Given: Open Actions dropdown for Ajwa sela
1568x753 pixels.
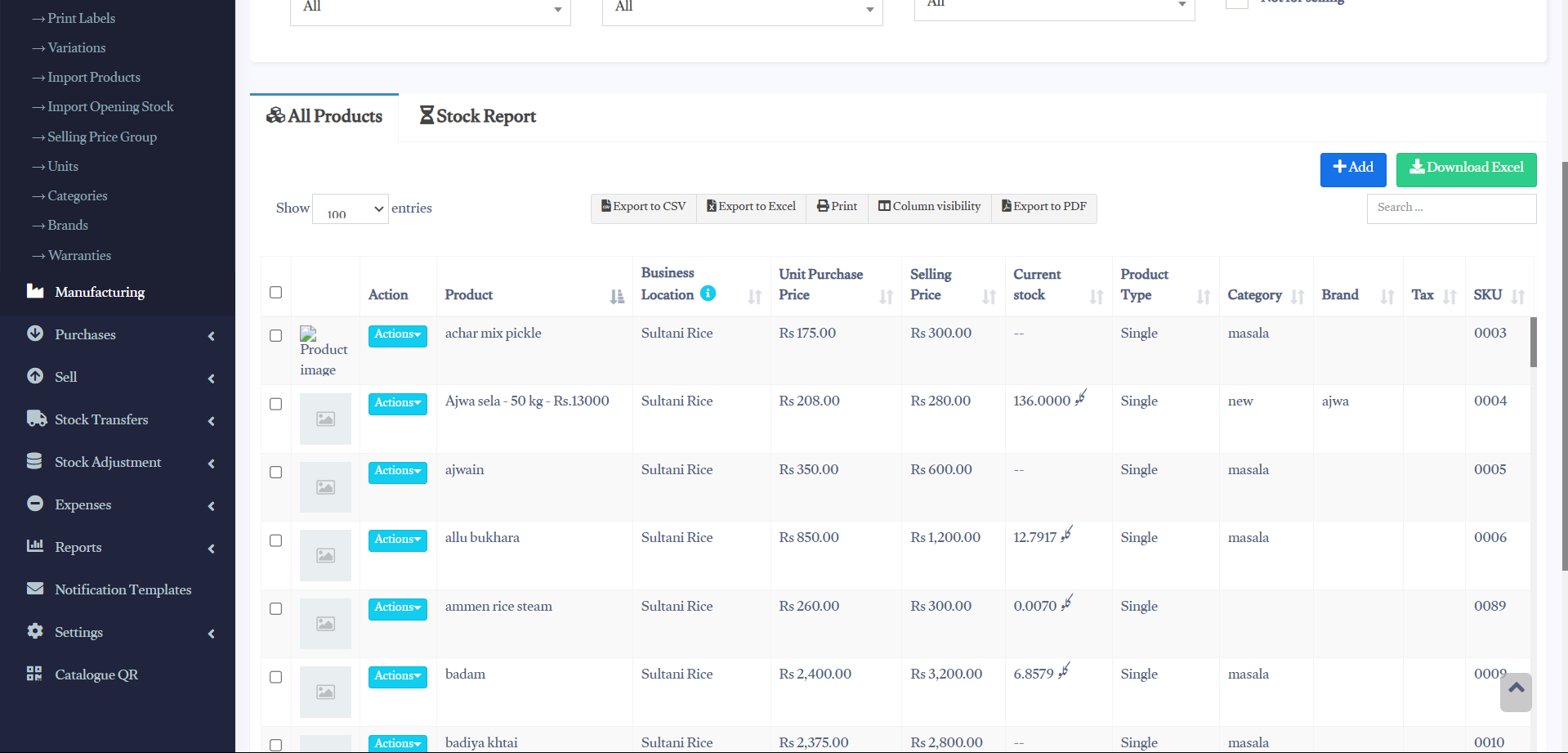Looking at the screenshot, I should click(x=397, y=404).
